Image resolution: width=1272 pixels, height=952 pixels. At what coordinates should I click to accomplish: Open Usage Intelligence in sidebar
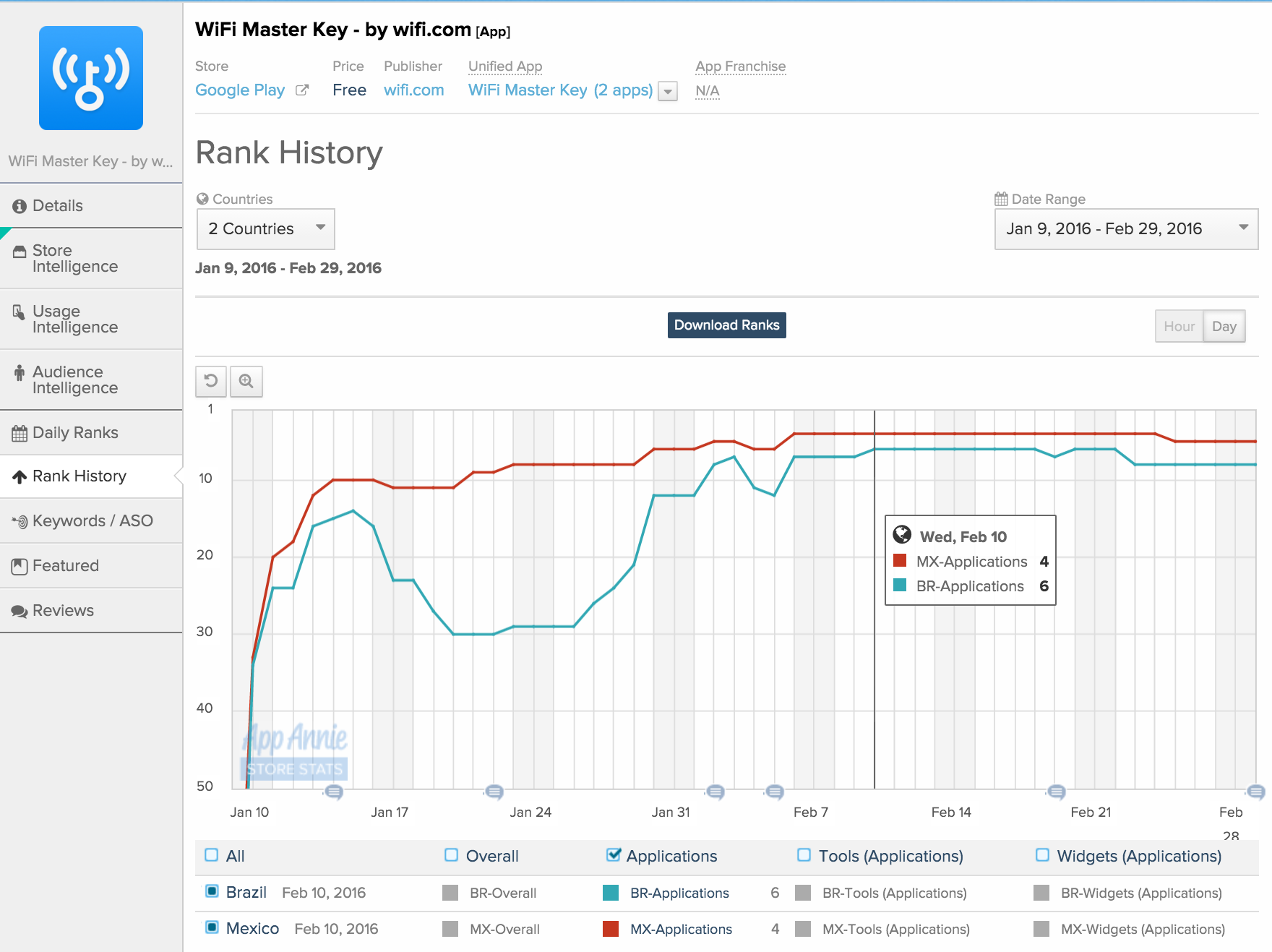(x=91, y=320)
